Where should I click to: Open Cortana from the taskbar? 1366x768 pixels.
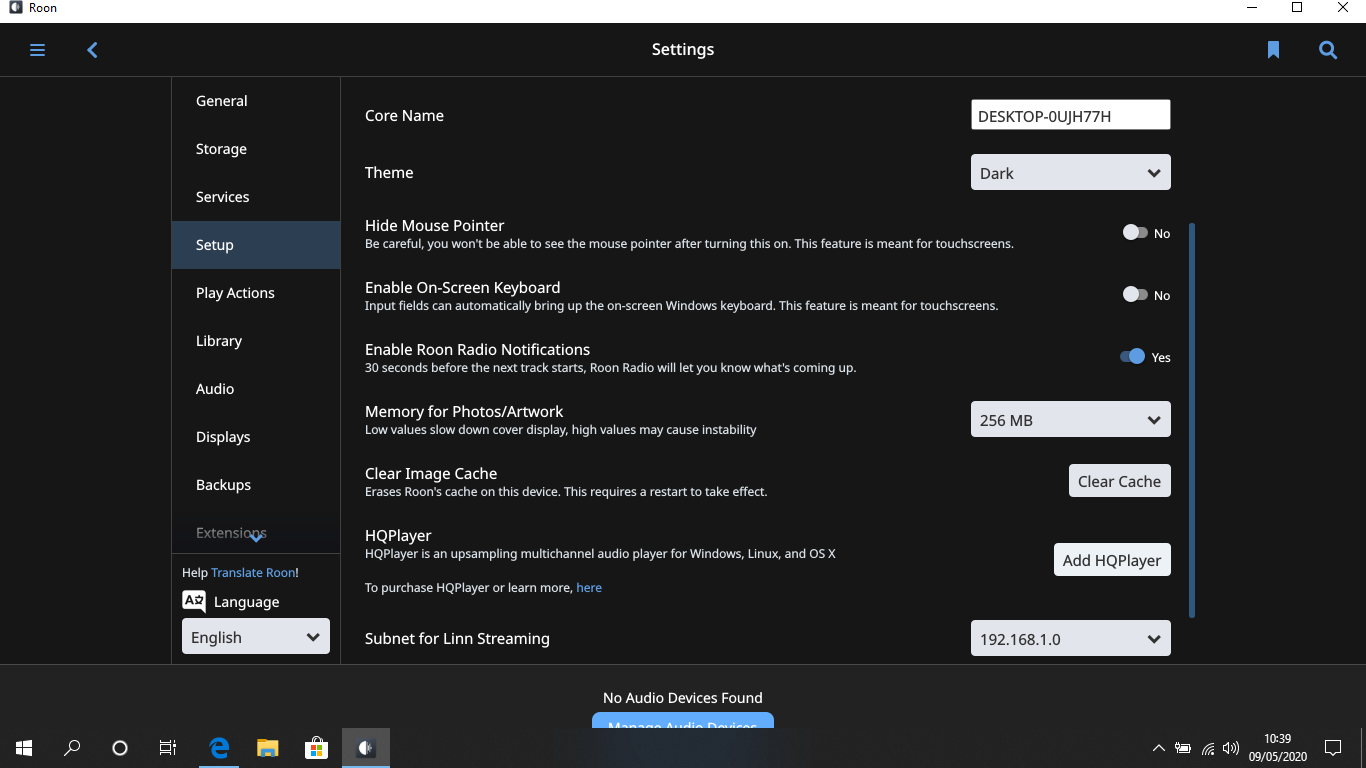(x=120, y=747)
